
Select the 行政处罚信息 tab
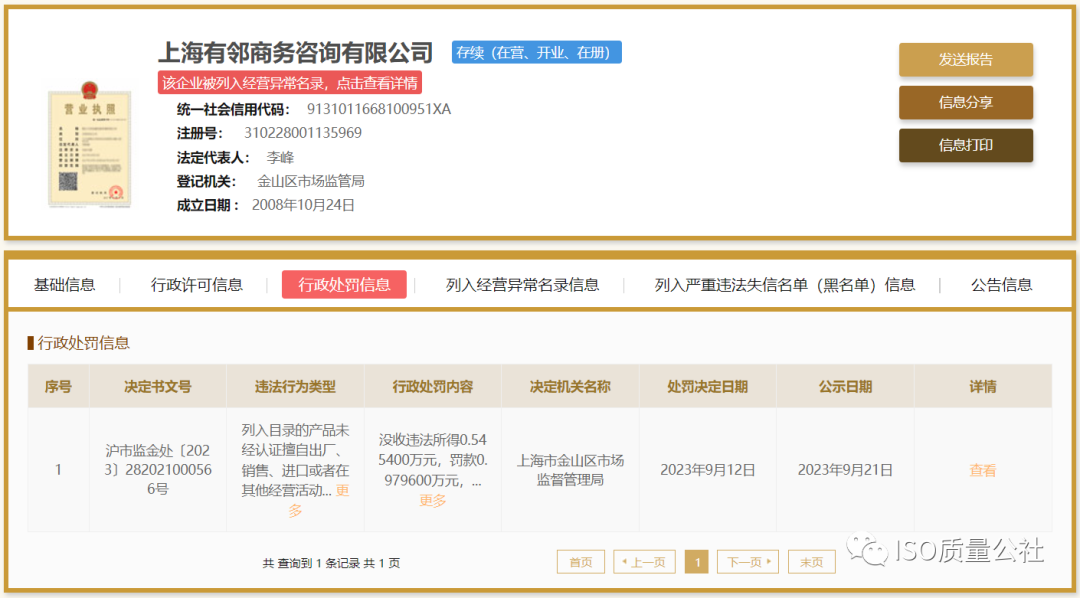point(344,284)
